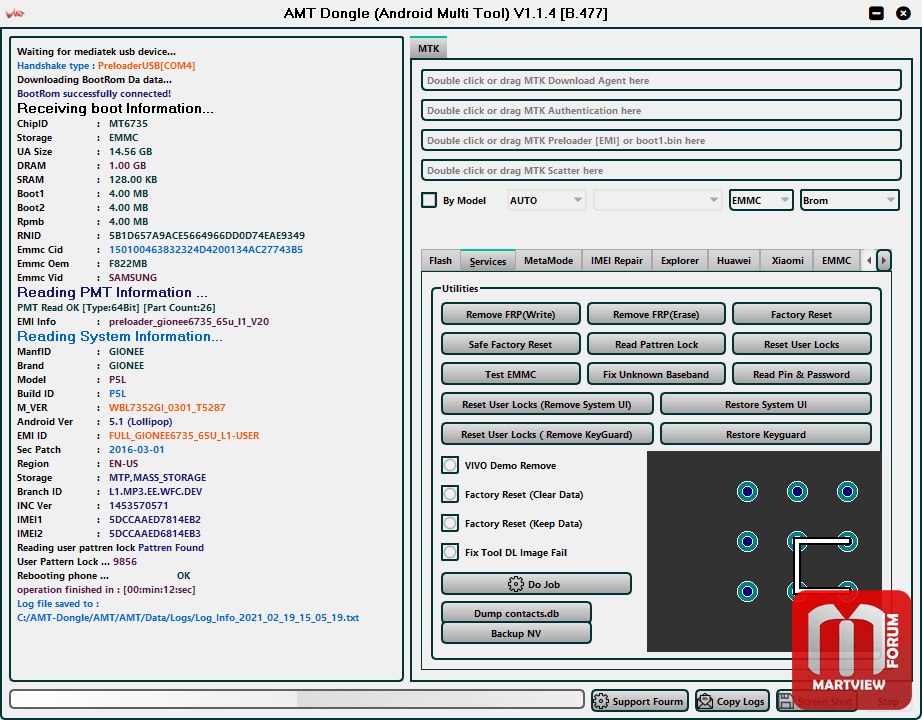Image resolution: width=922 pixels, height=720 pixels.
Task: Click Safe Factory Reset button
Action: point(510,344)
